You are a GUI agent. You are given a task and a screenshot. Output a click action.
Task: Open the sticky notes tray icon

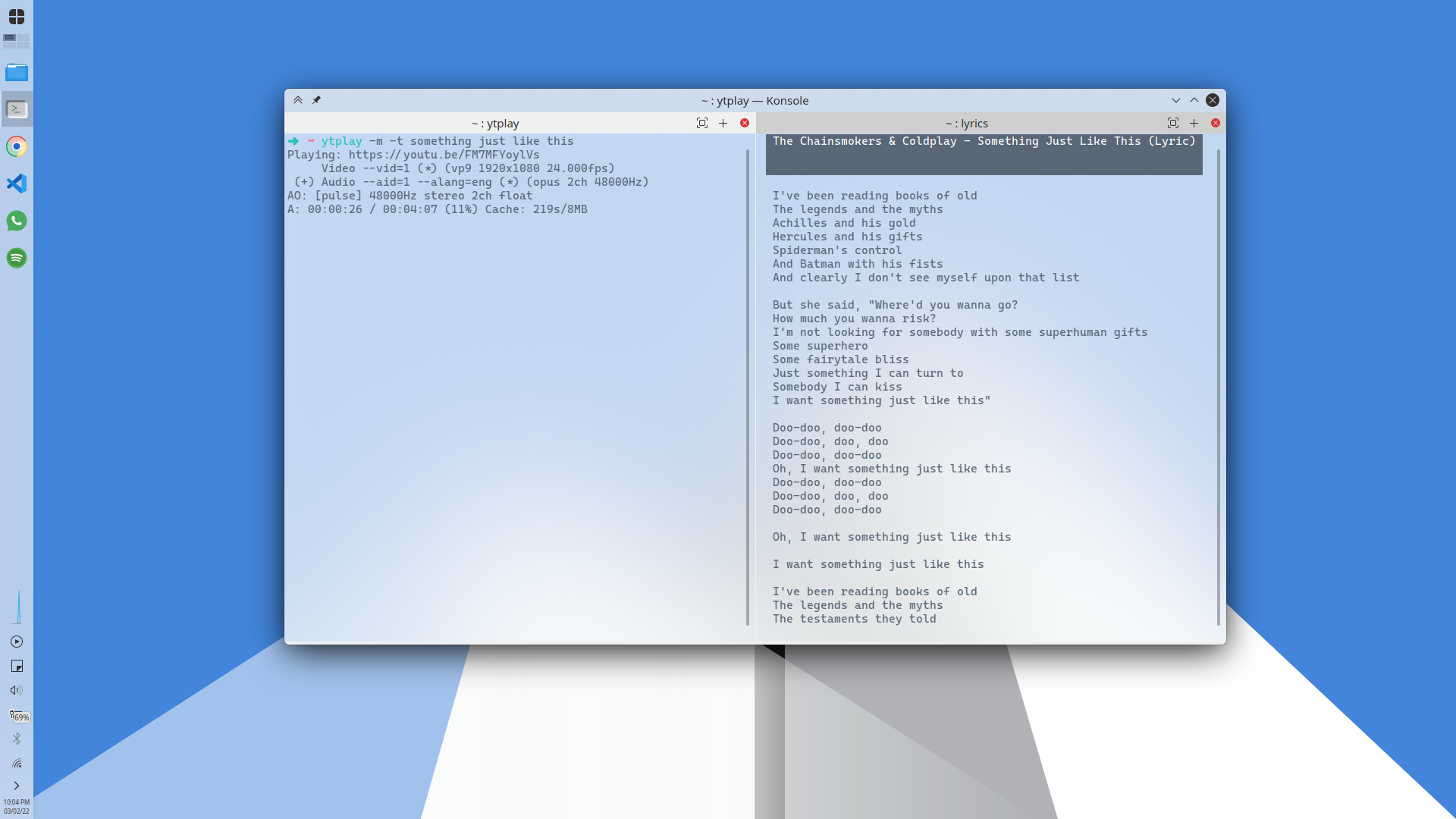click(x=17, y=666)
